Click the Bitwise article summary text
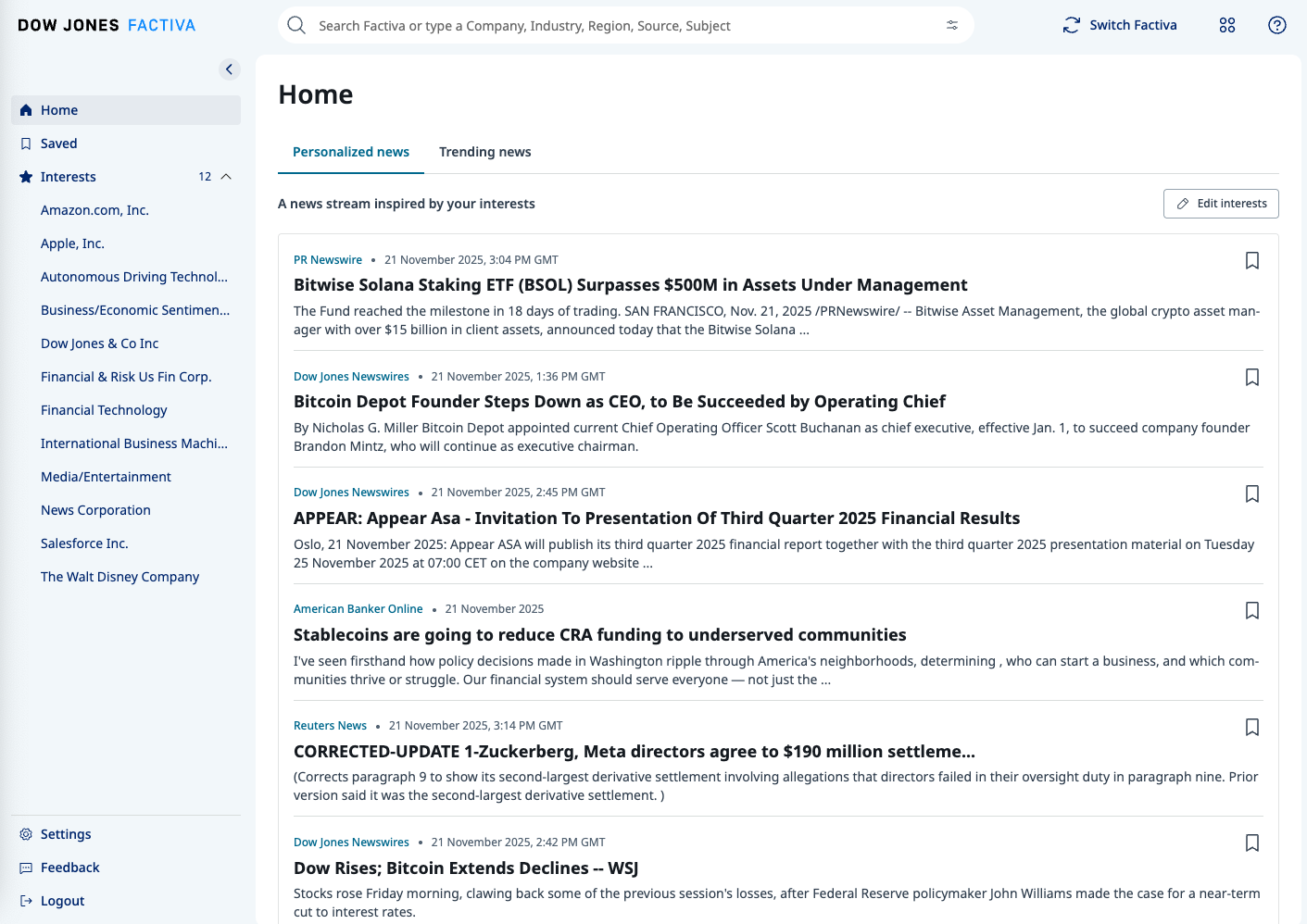The width and height of the screenshot is (1307, 924). pos(776,320)
